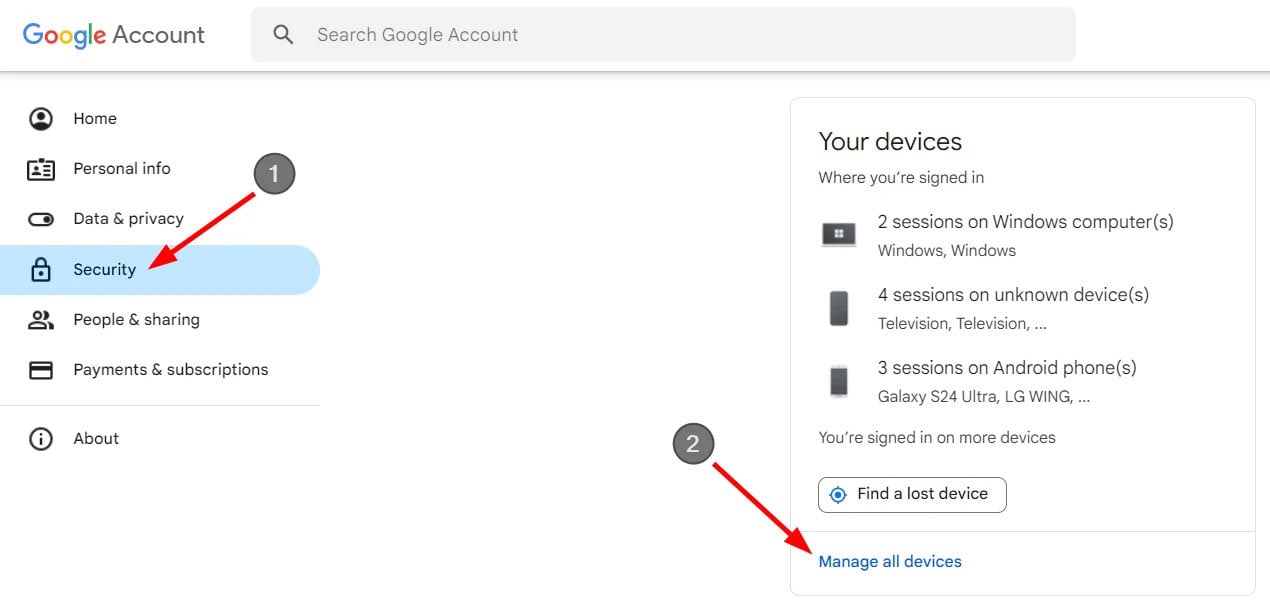The height and width of the screenshot is (611, 1270).
Task: Open 4 sessions on unknown device(s)
Action: click(1013, 295)
